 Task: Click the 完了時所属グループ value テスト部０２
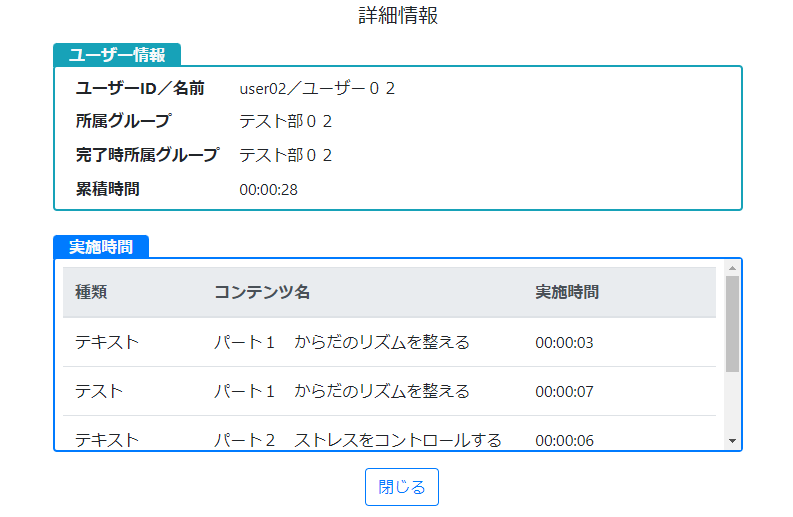(x=286, y=155)
